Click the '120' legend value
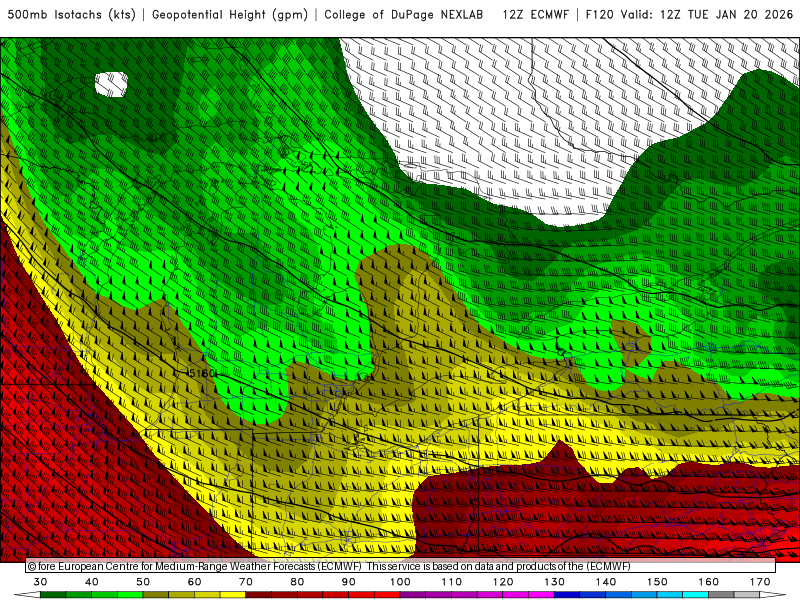The image size is (800, 600). [503, 582]
